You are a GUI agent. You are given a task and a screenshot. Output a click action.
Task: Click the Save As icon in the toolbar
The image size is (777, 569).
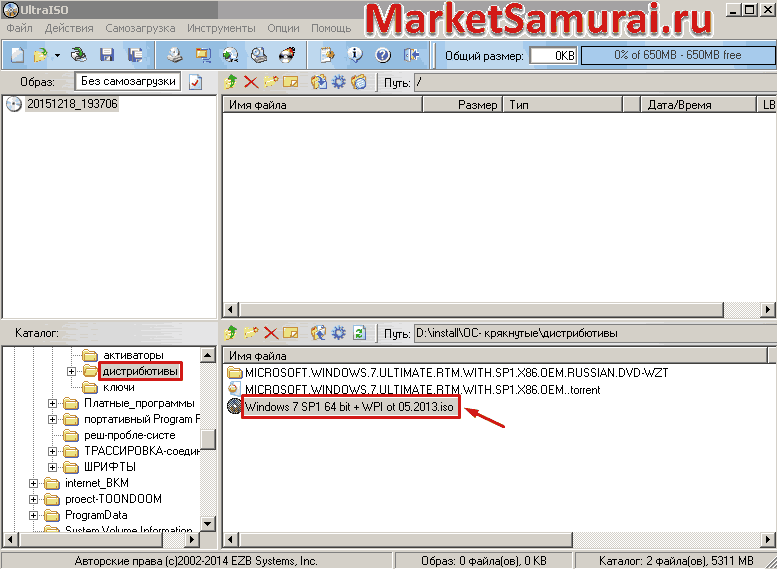click(134, 55)
